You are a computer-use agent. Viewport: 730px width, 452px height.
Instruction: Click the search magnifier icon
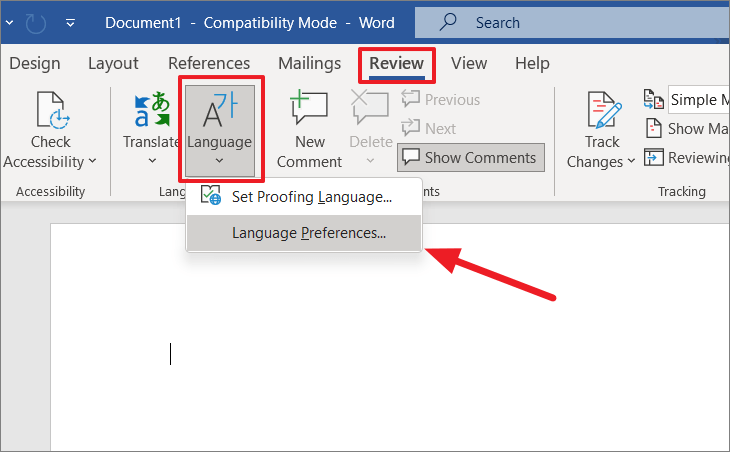click(448, 22)
